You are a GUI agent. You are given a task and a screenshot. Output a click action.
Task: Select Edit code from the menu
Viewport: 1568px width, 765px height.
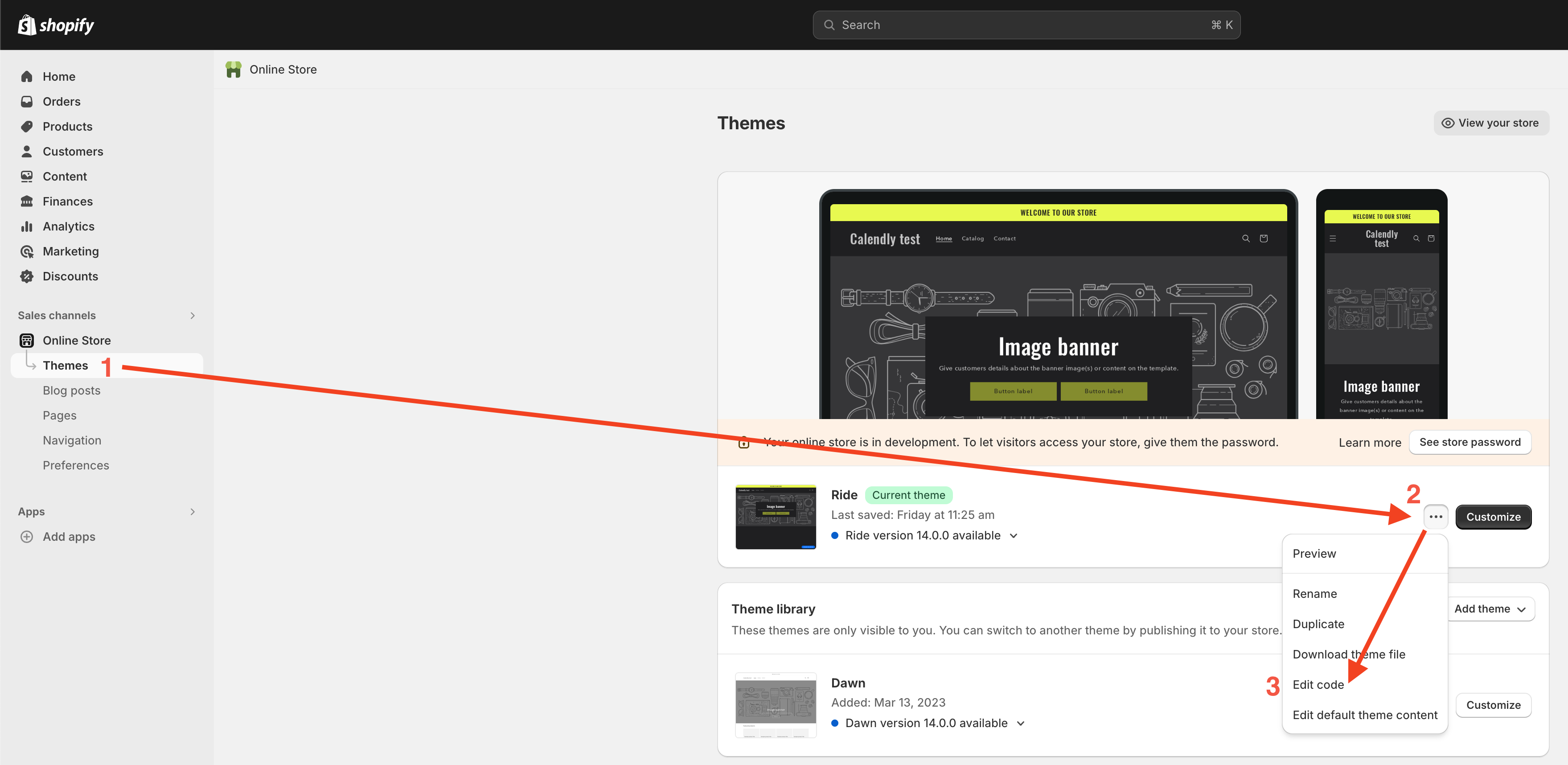1318,685
